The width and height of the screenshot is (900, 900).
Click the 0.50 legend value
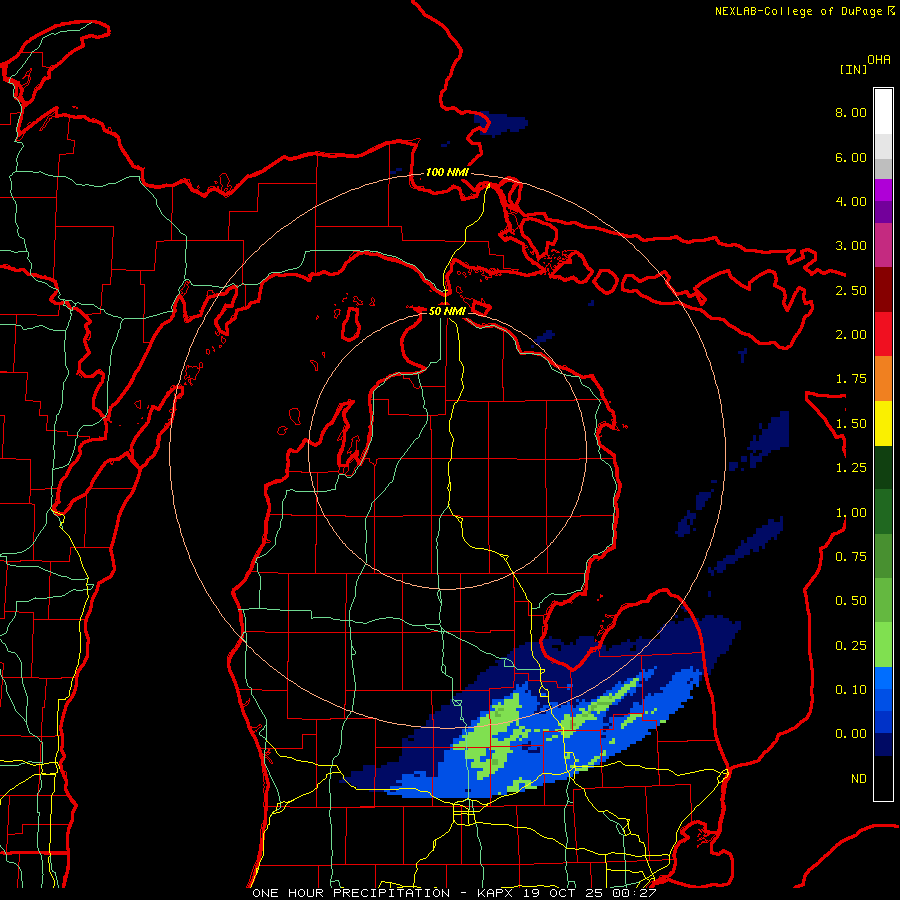pyautogui.click(x=851, y=601)
